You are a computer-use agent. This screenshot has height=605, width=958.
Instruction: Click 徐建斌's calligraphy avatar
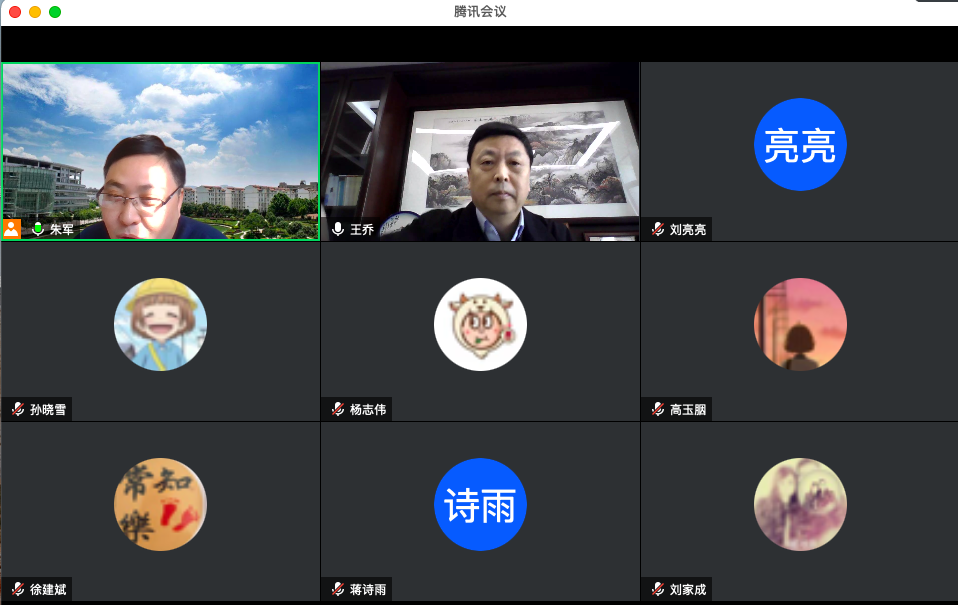(x=160, y=505)
